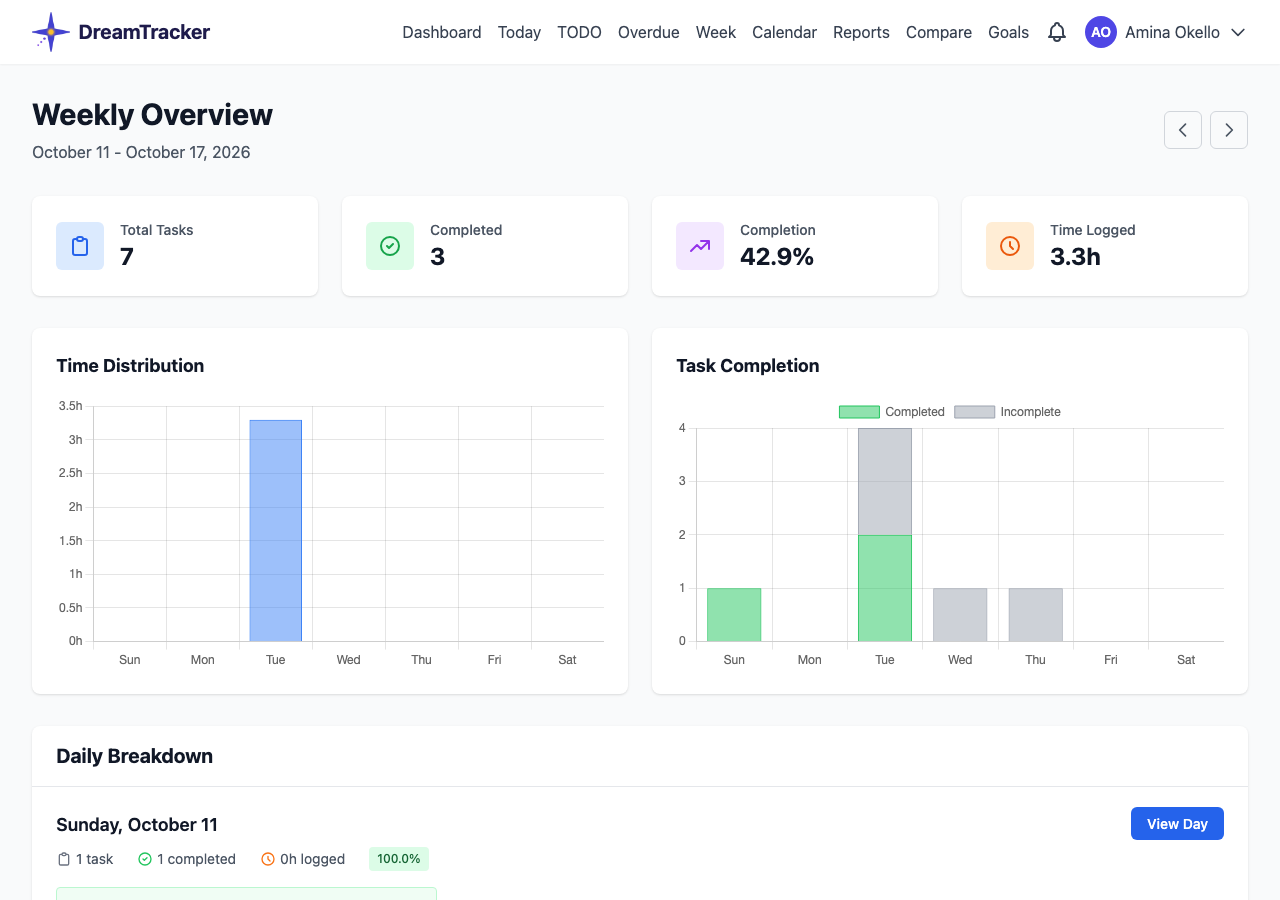The width and height of the screenshot is (1280, 900).
Task: Click the clipboard icon beside 1 task
Action: (x=64, y=859)
